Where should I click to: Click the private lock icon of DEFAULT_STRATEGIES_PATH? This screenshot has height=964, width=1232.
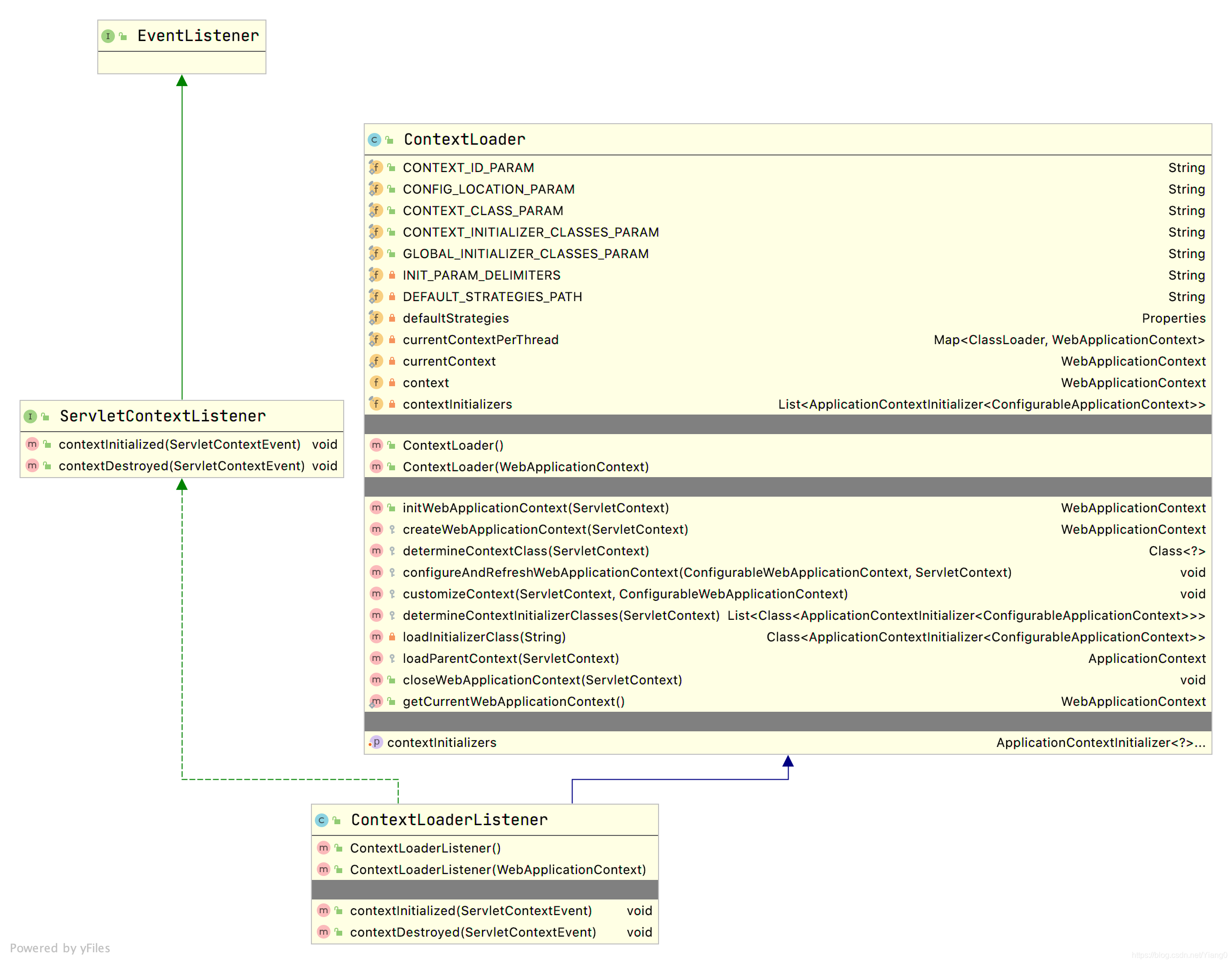click(x=392, y=296)
